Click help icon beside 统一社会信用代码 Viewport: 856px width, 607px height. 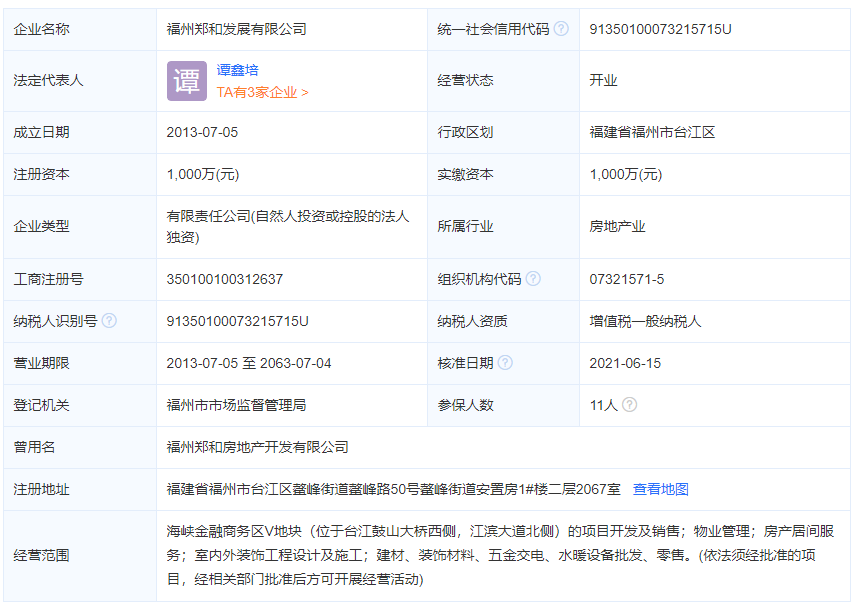(561, 29)
